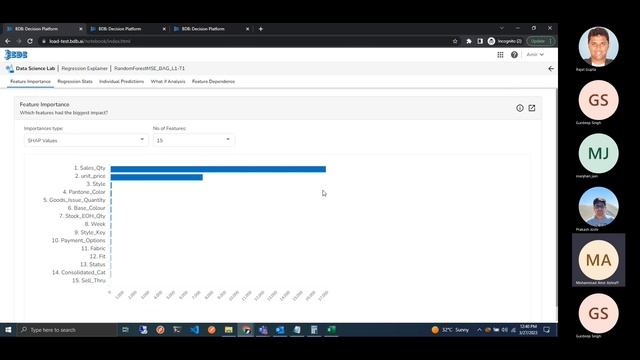The image size is (640, 360).
Task: Open a new browser tab with plus
Action: [x=261, y=29]
